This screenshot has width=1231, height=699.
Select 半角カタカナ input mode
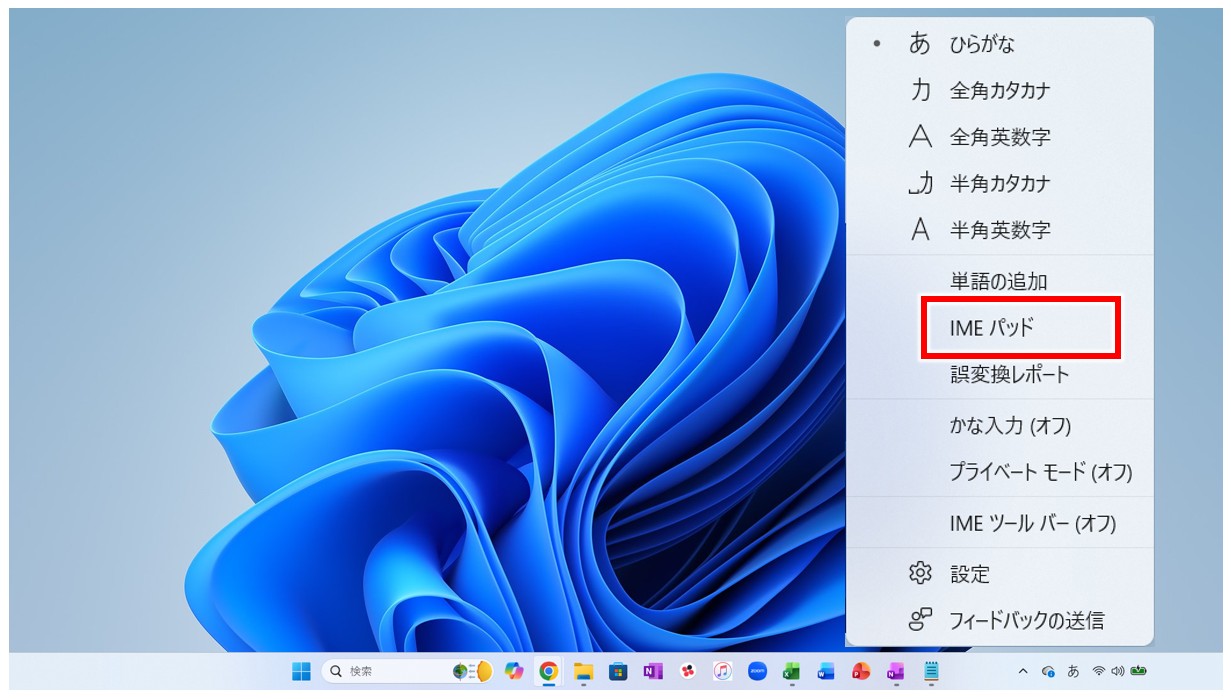tap(999, 184)
